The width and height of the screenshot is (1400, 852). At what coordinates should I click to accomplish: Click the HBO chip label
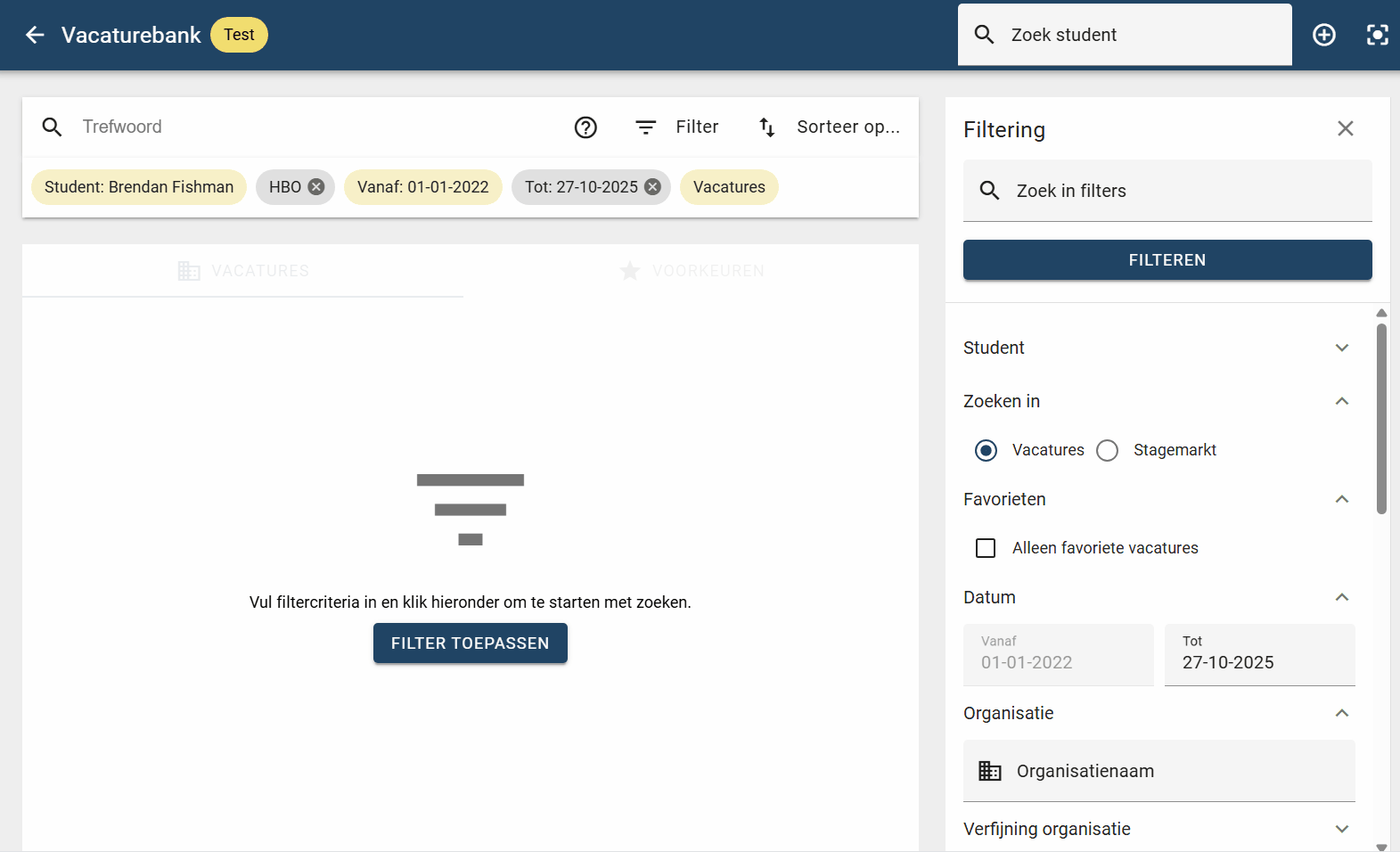[x=285, y=187]
